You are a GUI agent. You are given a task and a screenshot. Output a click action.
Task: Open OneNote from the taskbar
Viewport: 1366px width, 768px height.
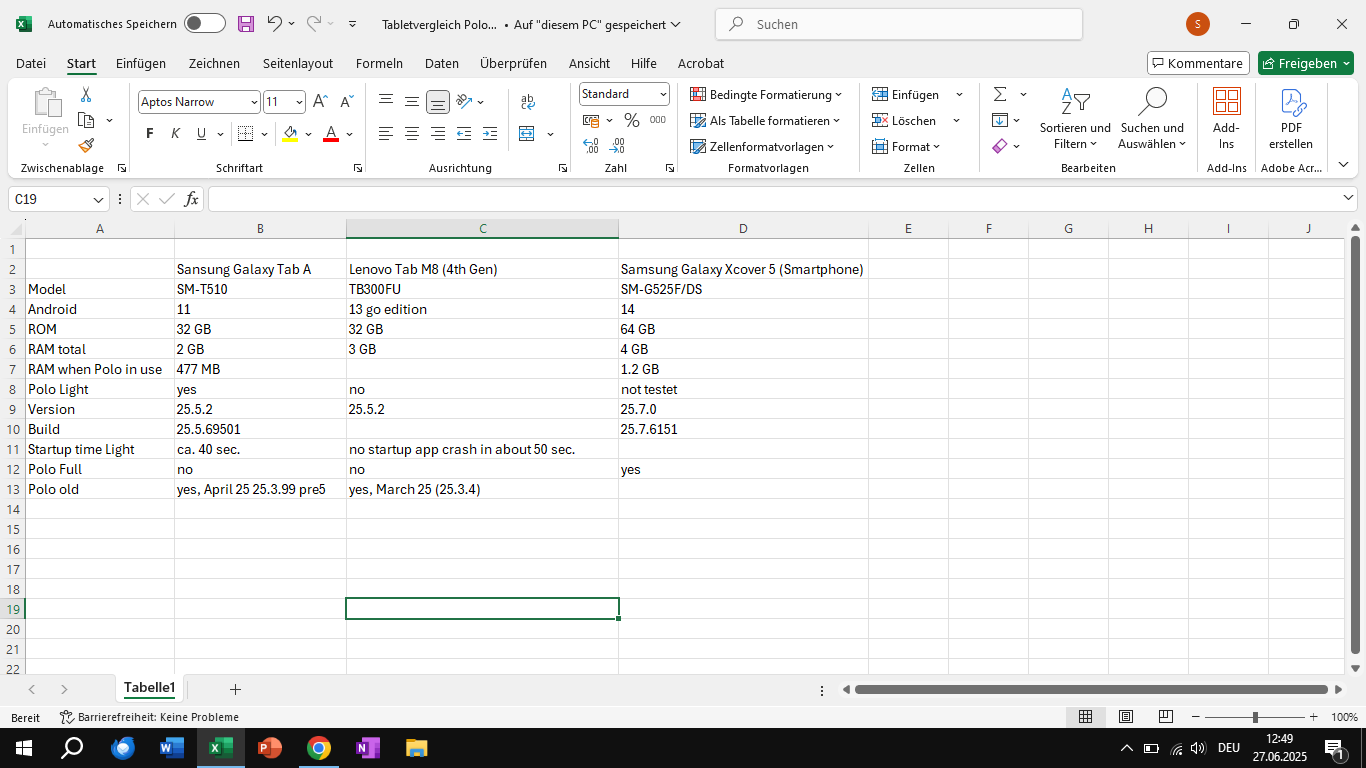tap(368, 748)
